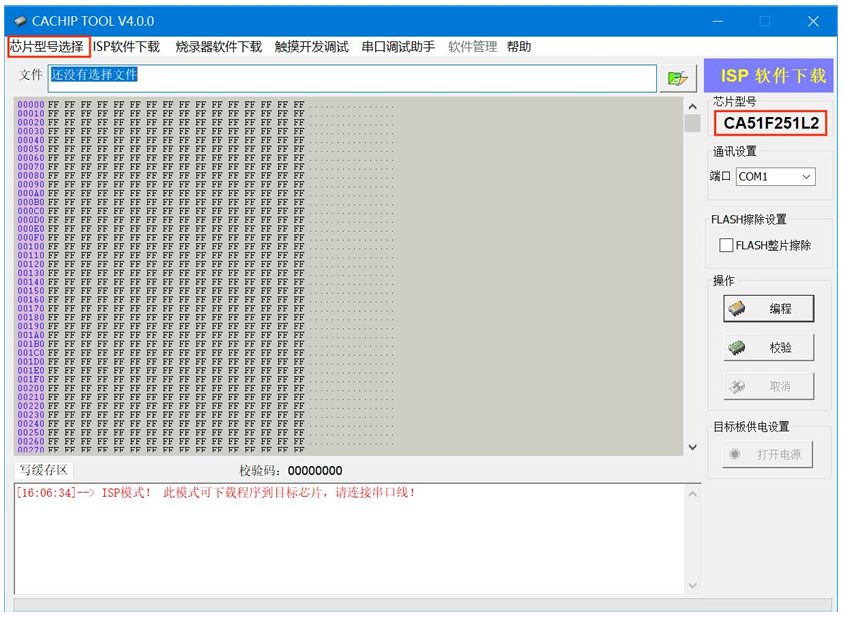Open the 串口调试助手 menu
This screenshot has height=620, width=843.
[x=398, y=47]
